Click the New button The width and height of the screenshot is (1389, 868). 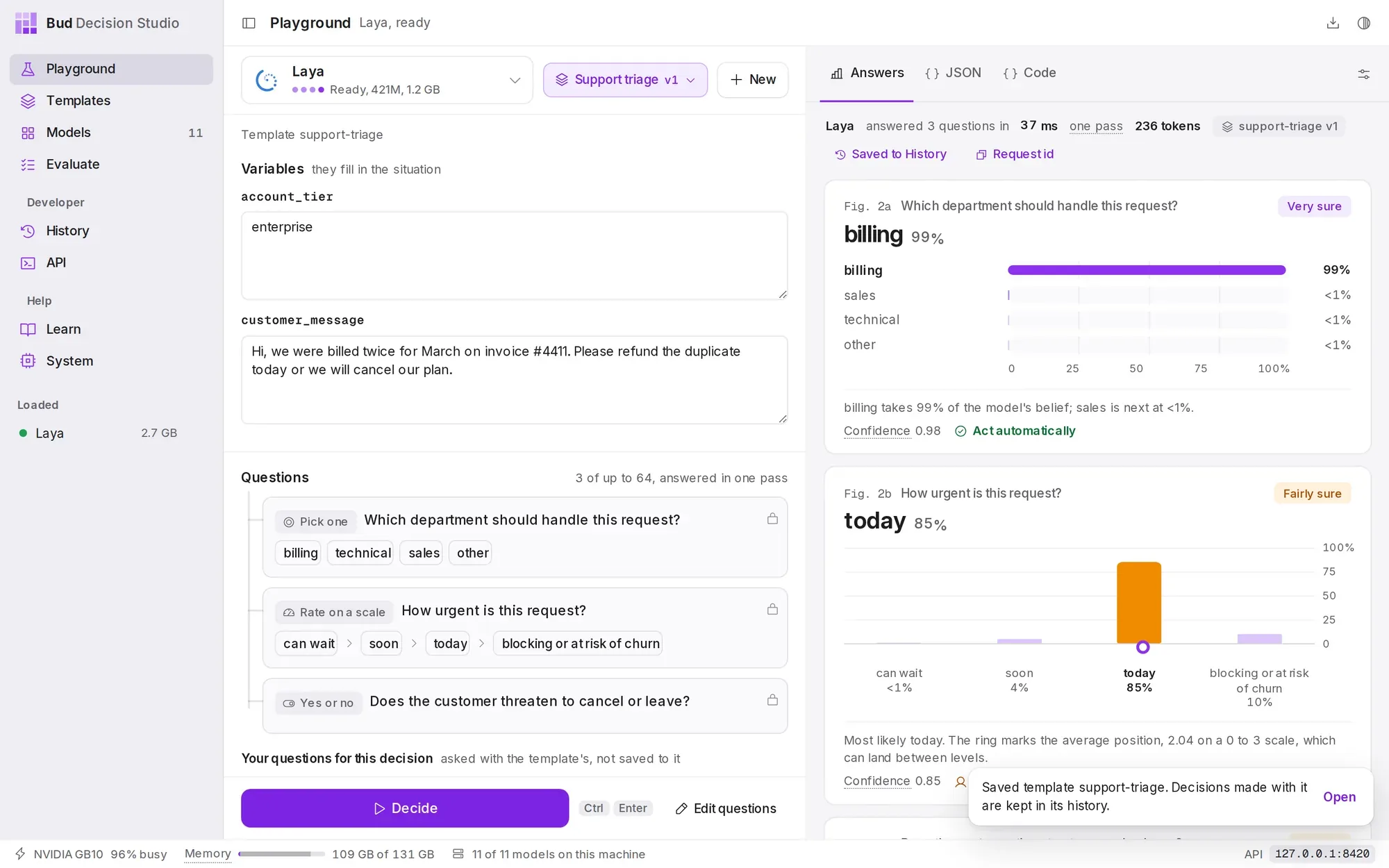coord(753,80)
